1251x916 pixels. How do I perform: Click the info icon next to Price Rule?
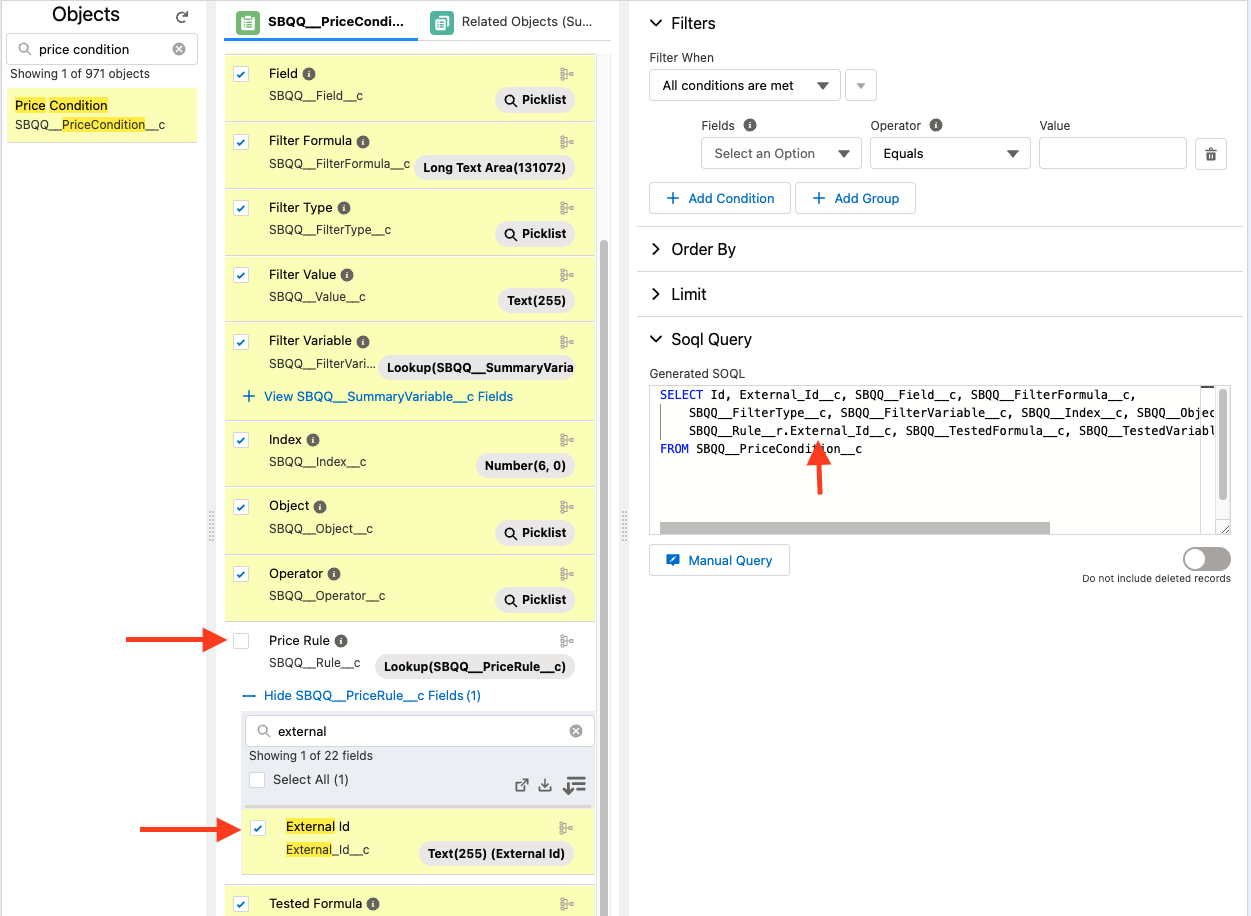coord(341,641)
